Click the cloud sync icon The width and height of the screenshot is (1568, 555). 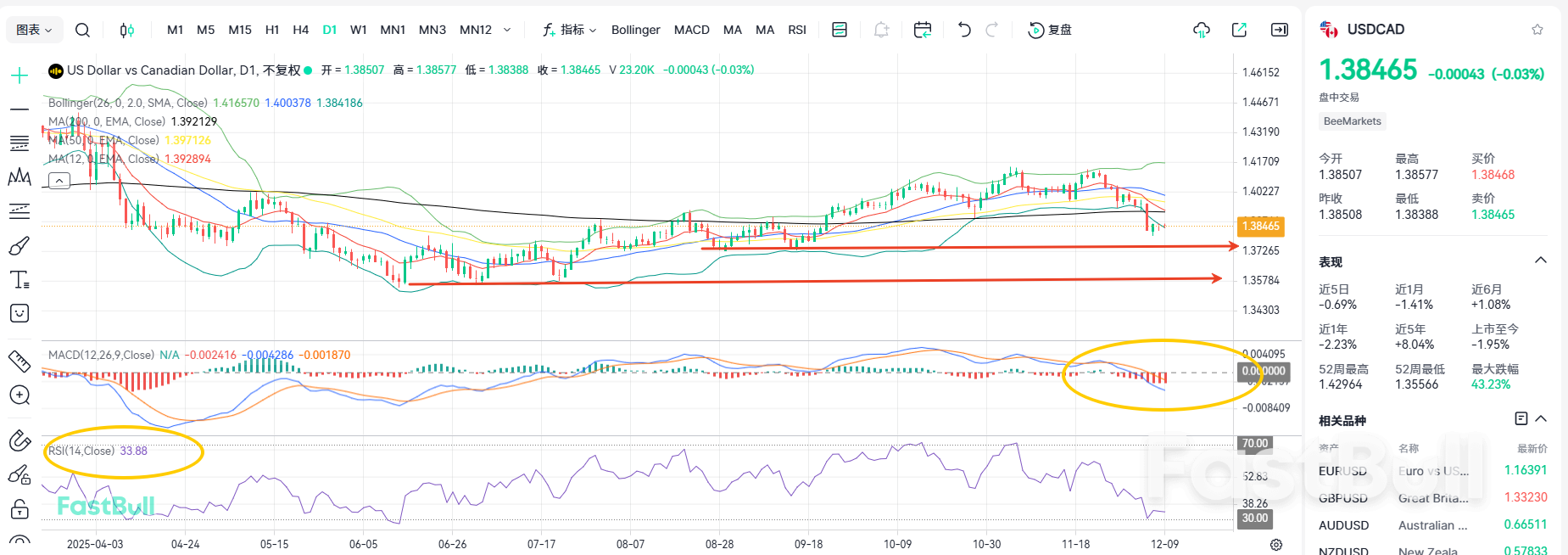[1201, 30]
